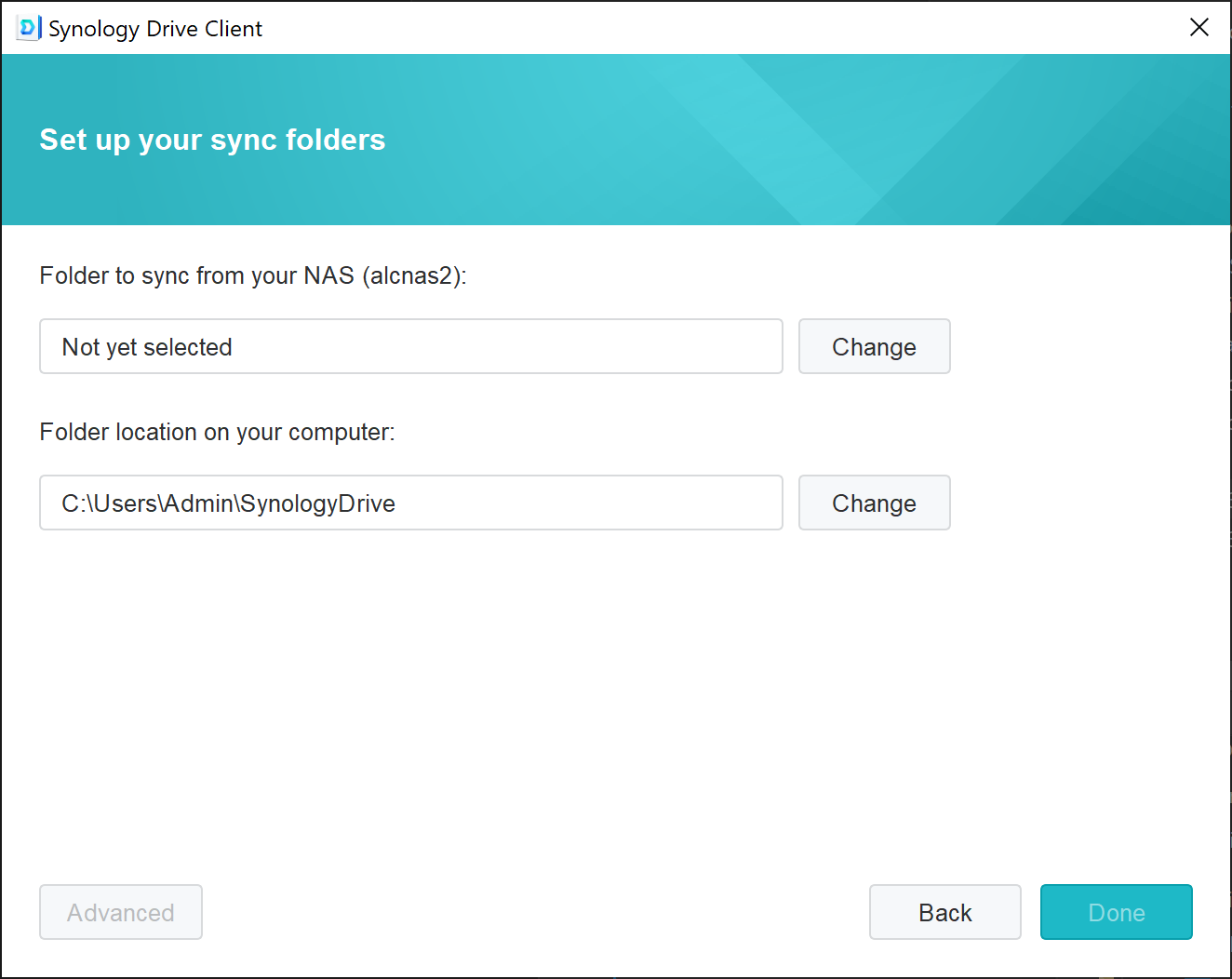Select the 'Not yet selected' NAS folder field

click(411, 346)
